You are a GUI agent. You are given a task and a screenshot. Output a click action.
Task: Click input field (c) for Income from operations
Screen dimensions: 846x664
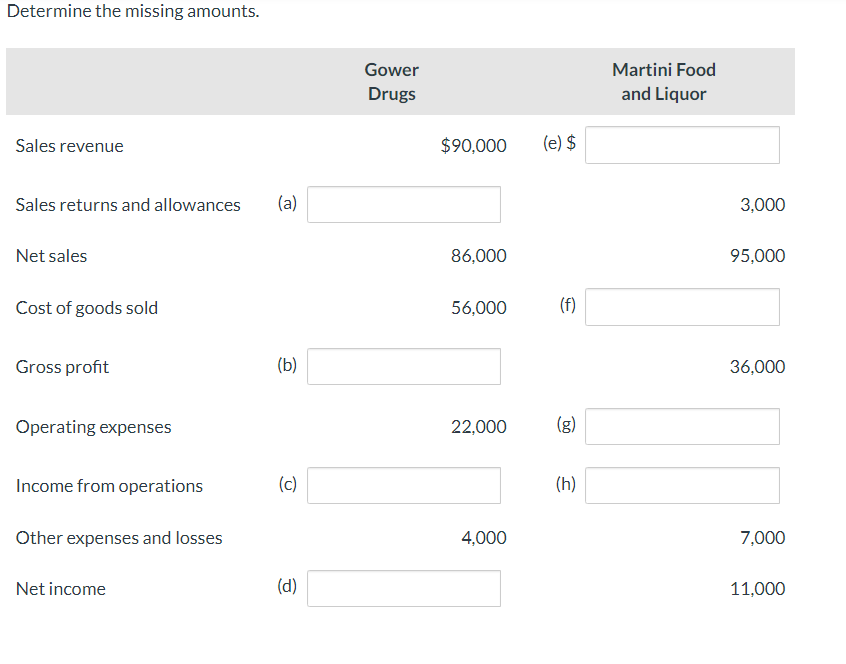(404, 485)
